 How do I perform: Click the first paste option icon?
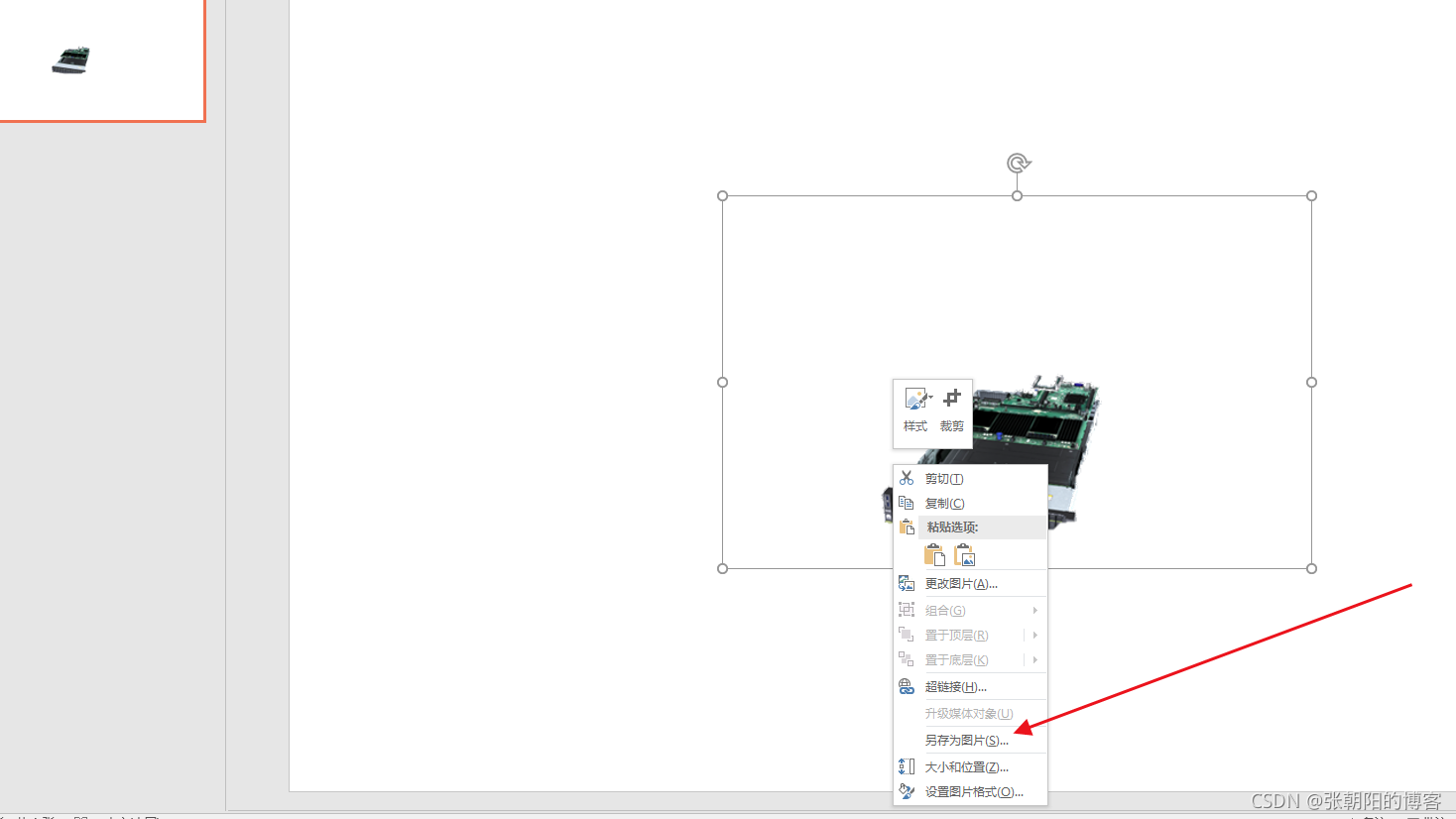point(934,555)
